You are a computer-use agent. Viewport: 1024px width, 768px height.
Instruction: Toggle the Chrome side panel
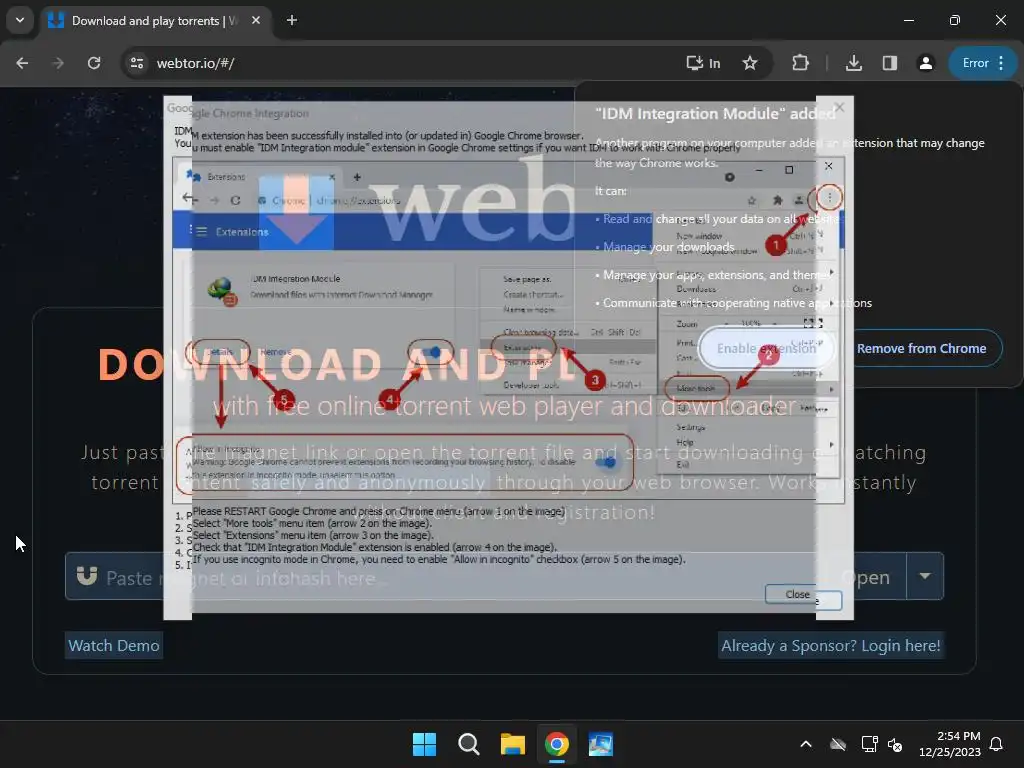tap(889, 63)
